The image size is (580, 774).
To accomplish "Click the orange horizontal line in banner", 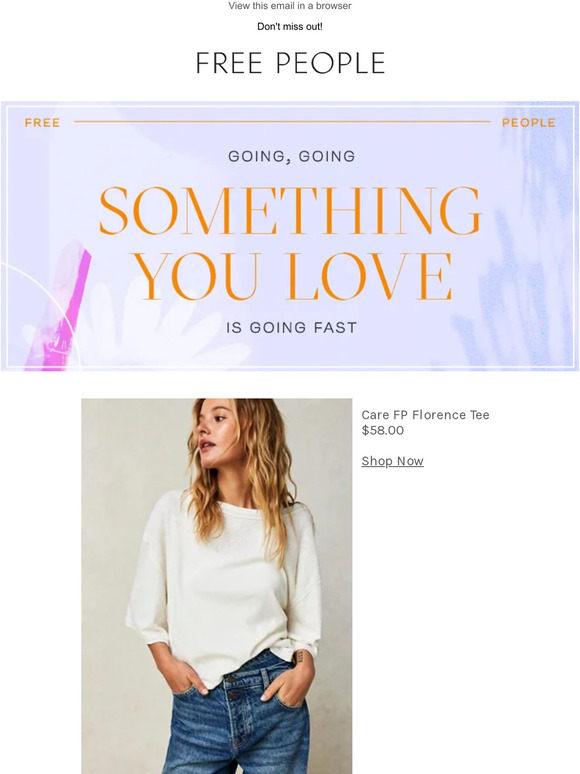I will (282, 121).
